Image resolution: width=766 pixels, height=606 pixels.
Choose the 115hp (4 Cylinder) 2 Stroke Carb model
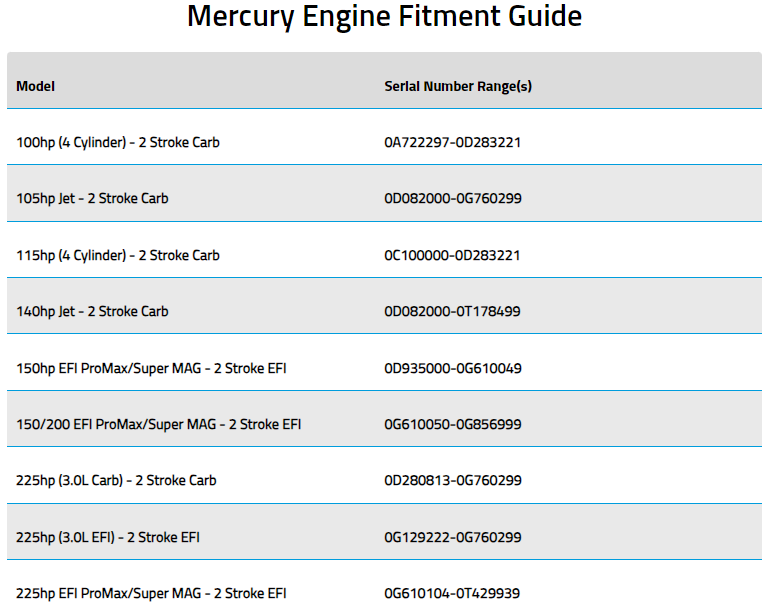point(118,256)
